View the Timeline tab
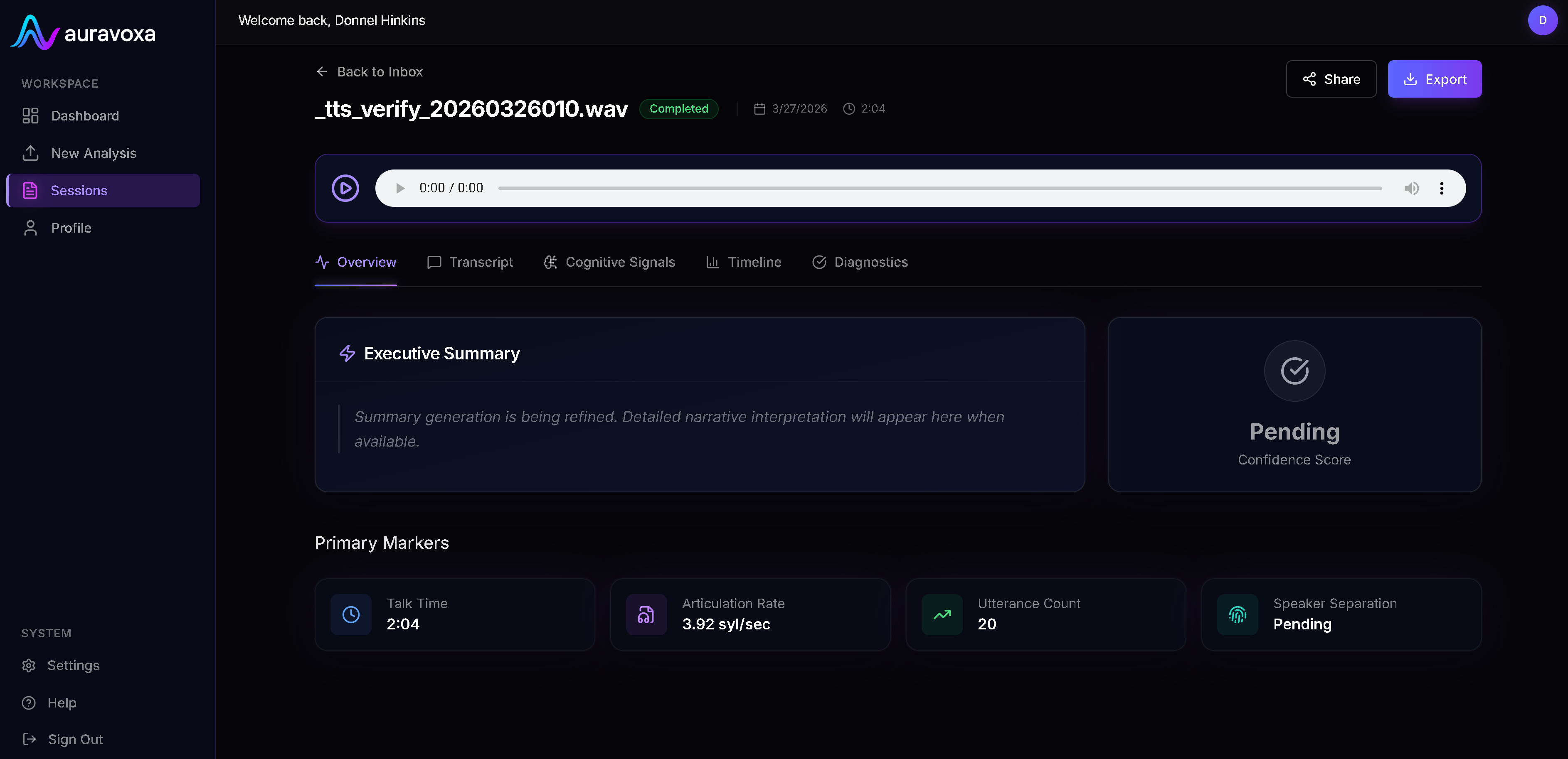This screenshot has height=759, width=1568. (743, 262)
